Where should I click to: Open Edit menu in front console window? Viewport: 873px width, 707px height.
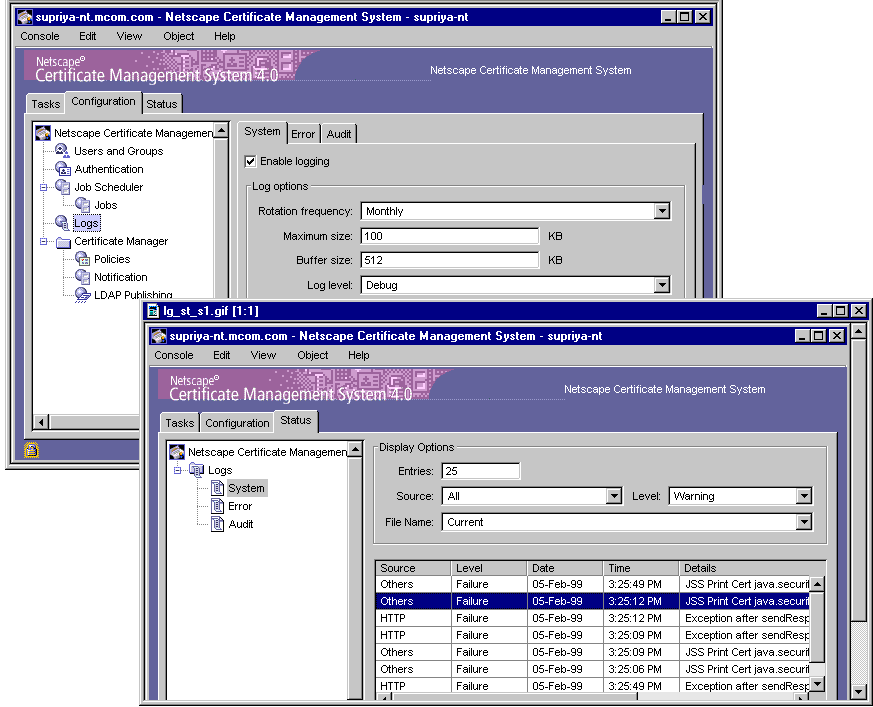pyautogui.click(x=222, y=355)
